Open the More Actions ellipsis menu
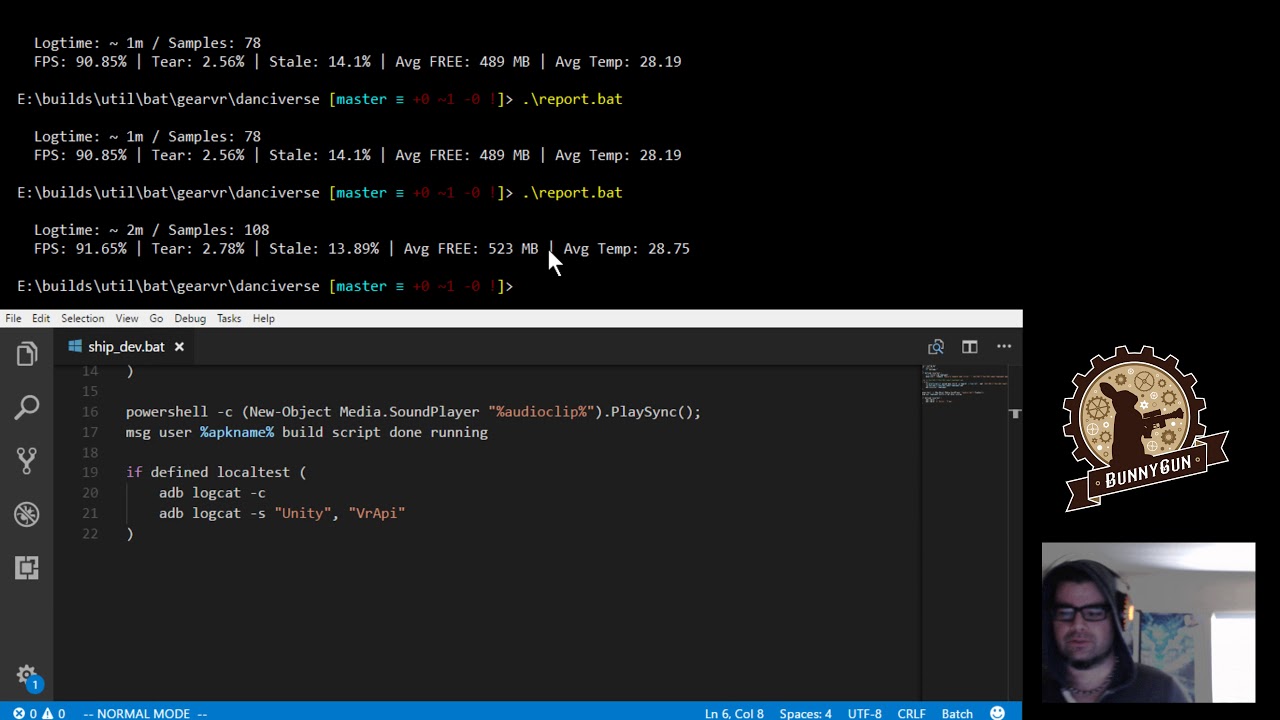The width and height of the screenshot is (1280, 720). (x=1004, y=347)
